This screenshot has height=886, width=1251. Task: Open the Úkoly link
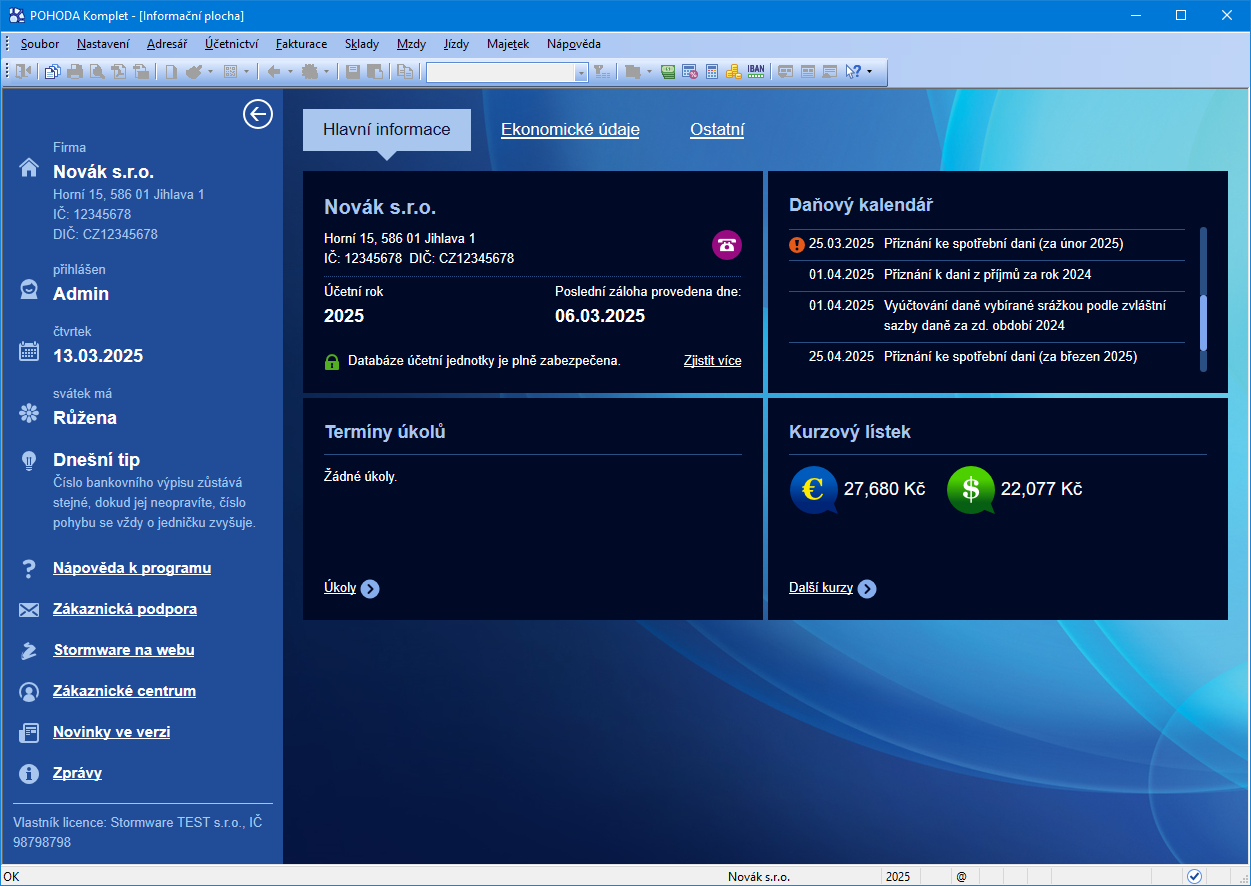click(x=340, y=588)
